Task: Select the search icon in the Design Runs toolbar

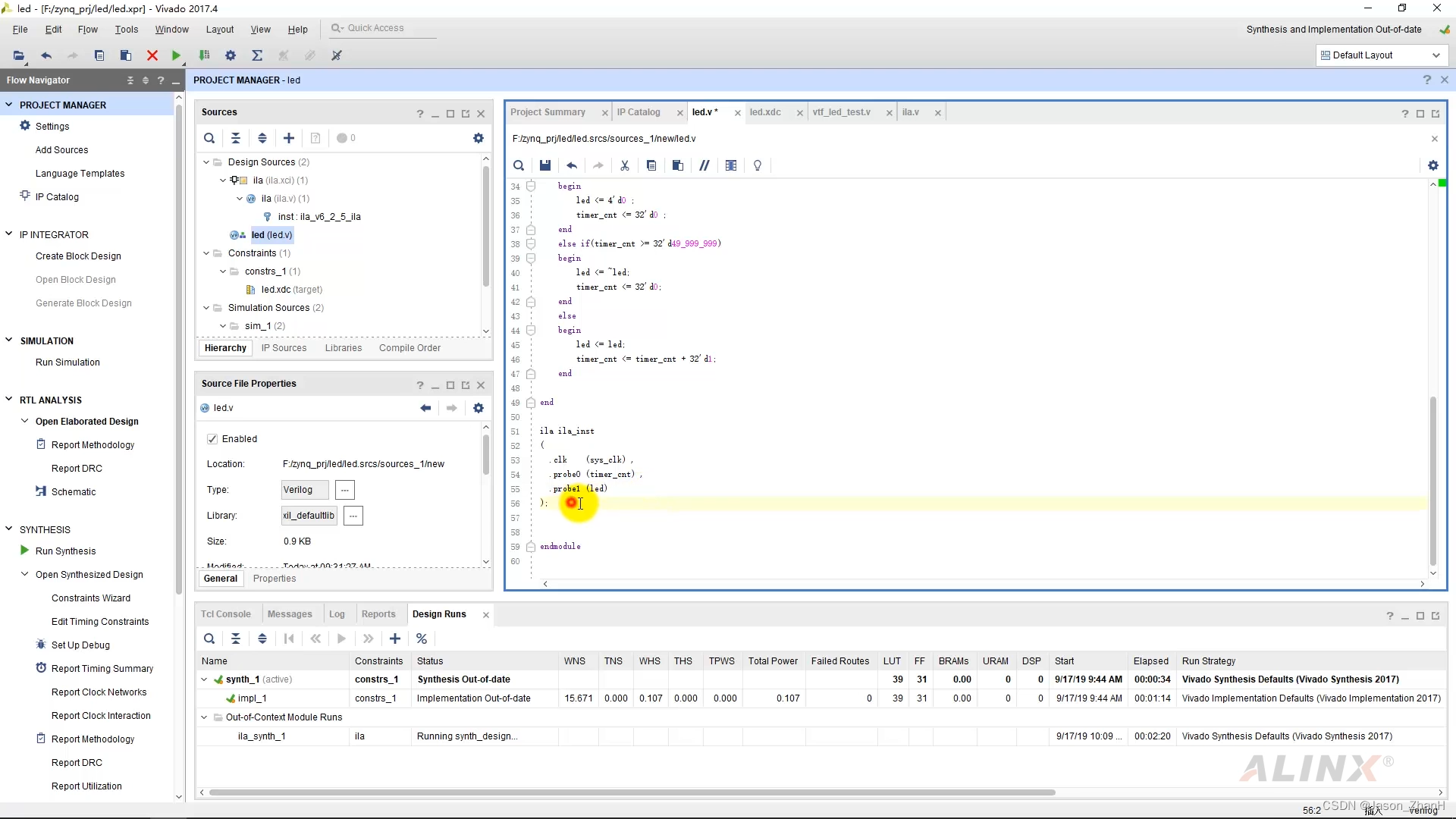Action: pyautogui.click(x=209, y=639)
